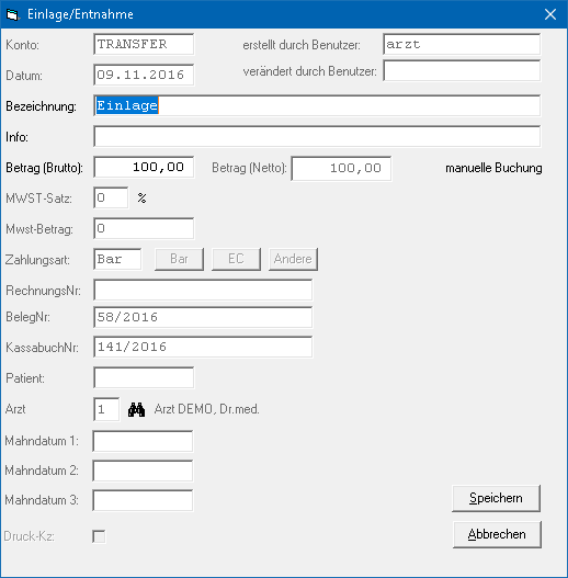
Task: Click the empty Patient field
Action: click(x=144, y=377)
